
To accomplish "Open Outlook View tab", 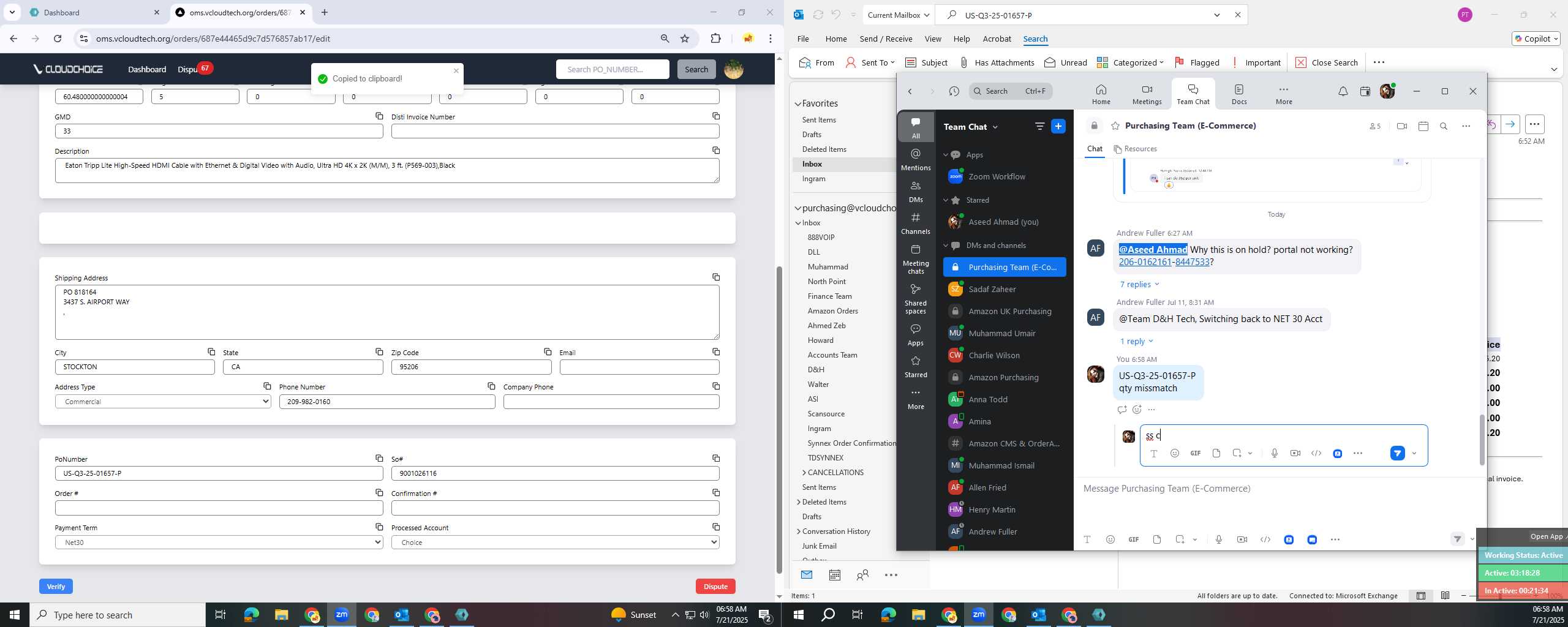I will pos(932,39).
